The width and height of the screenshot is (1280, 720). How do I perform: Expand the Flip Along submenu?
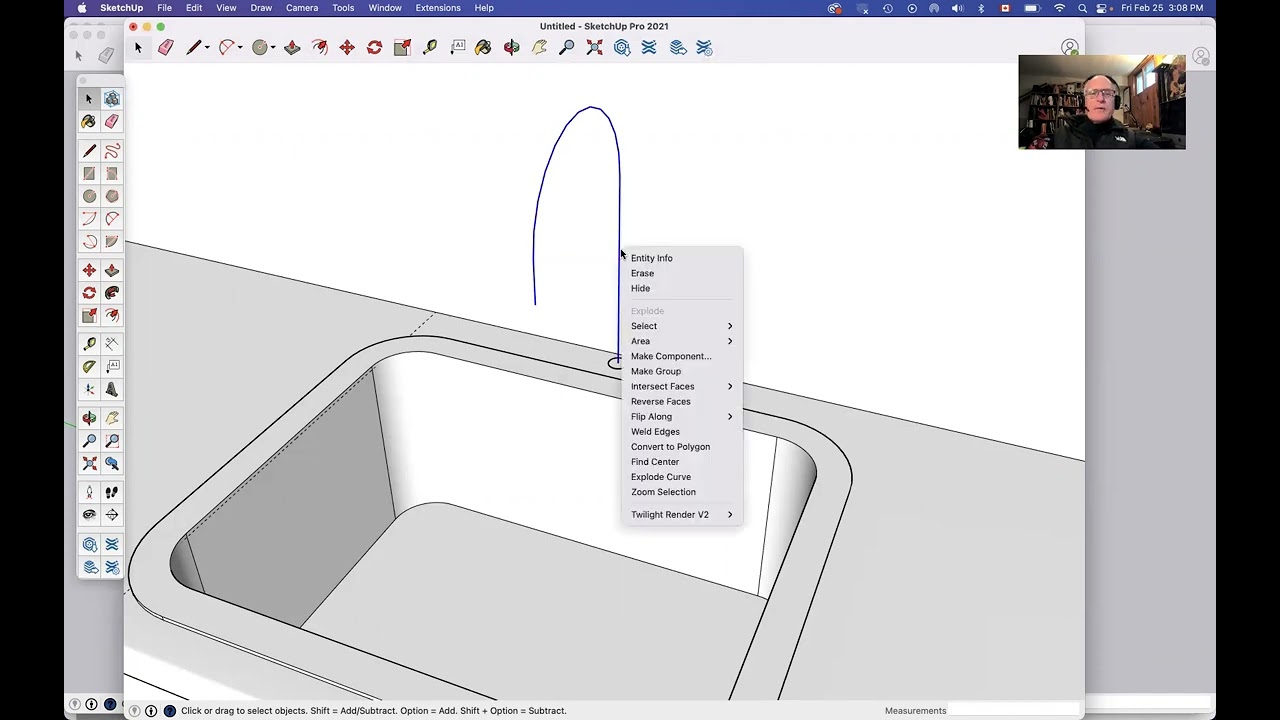tap(682, 416)
